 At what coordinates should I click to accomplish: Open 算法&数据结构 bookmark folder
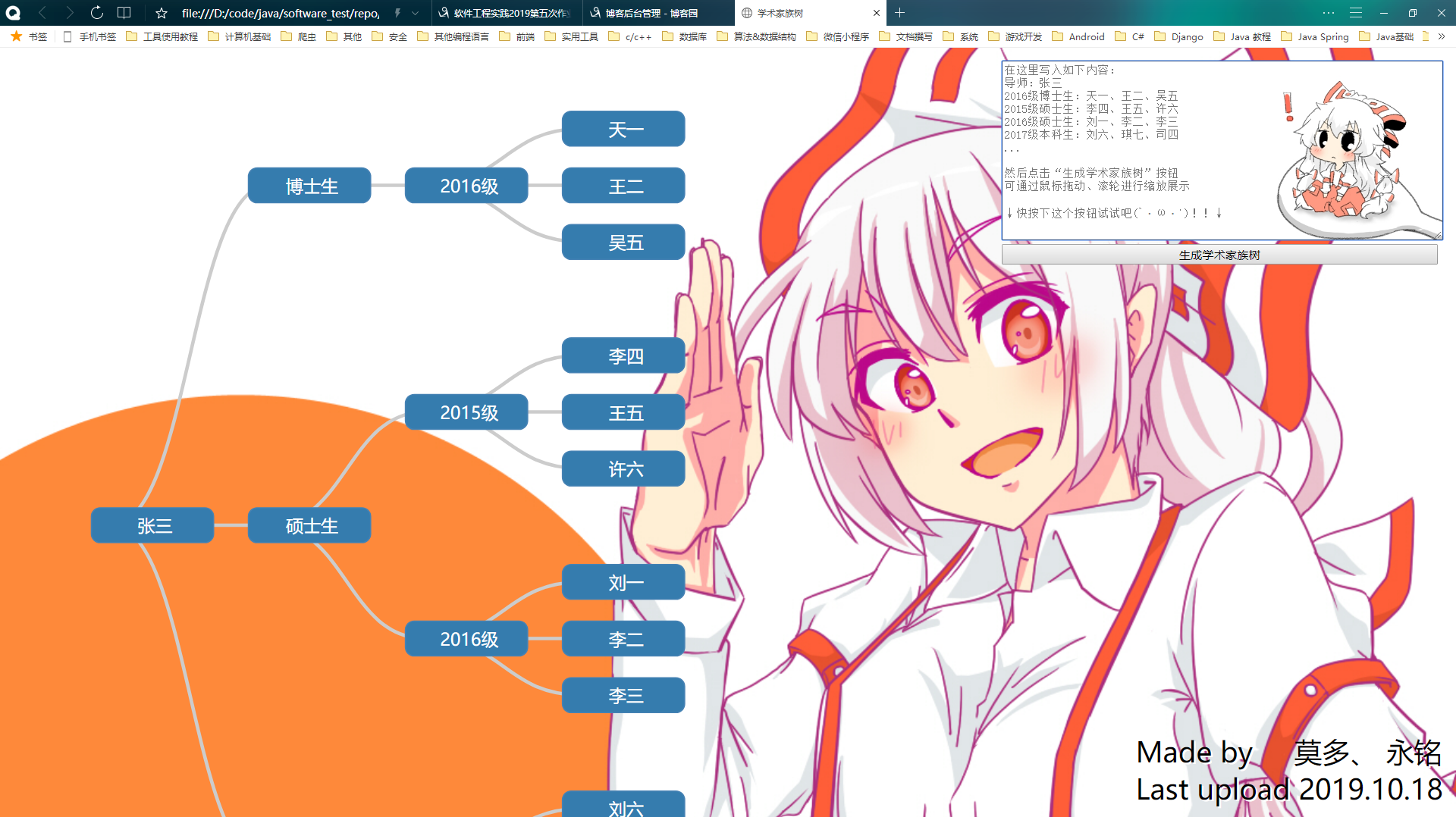click(757, 36)
